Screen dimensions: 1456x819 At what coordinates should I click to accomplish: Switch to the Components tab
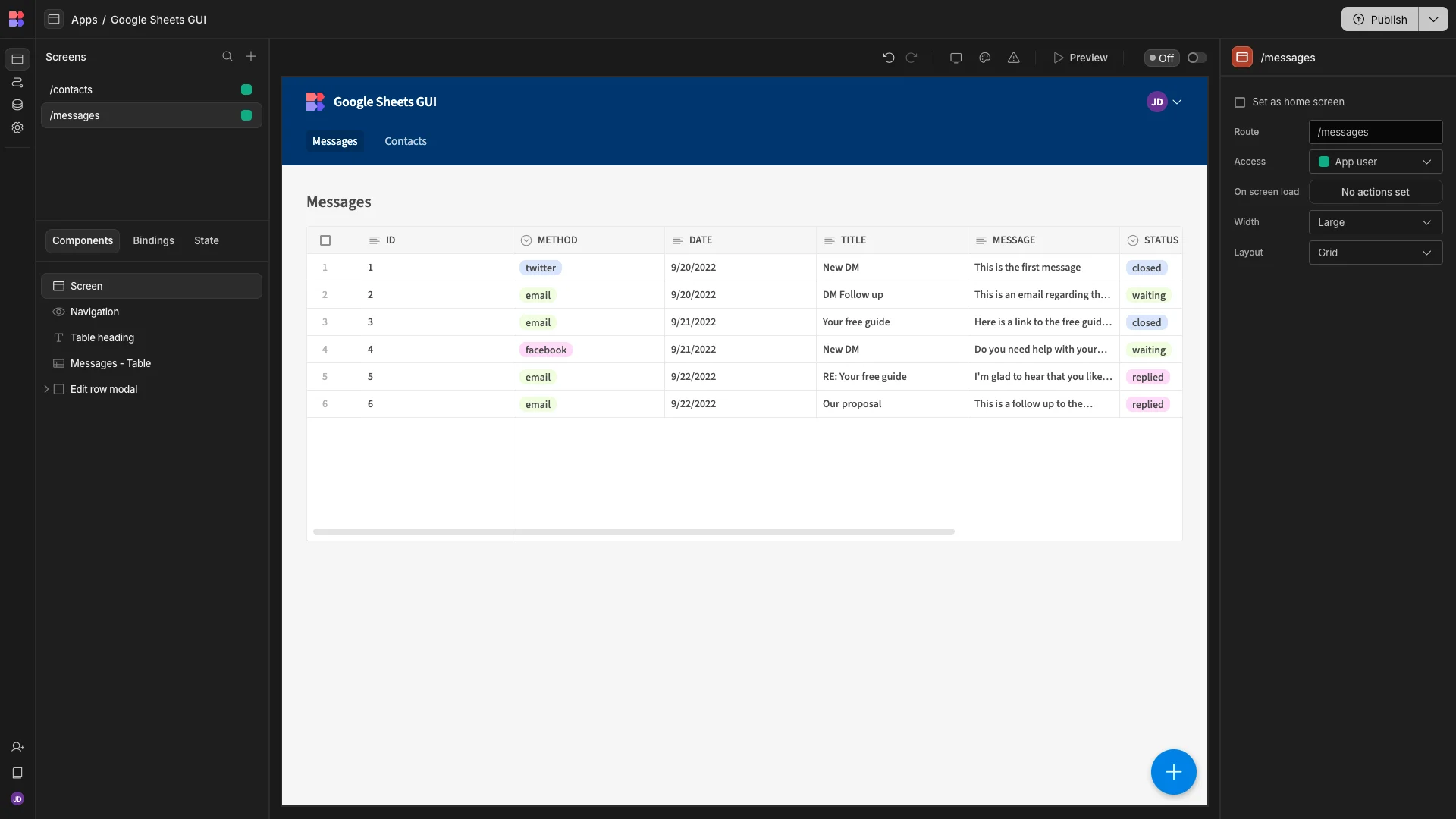coord(83,240)
